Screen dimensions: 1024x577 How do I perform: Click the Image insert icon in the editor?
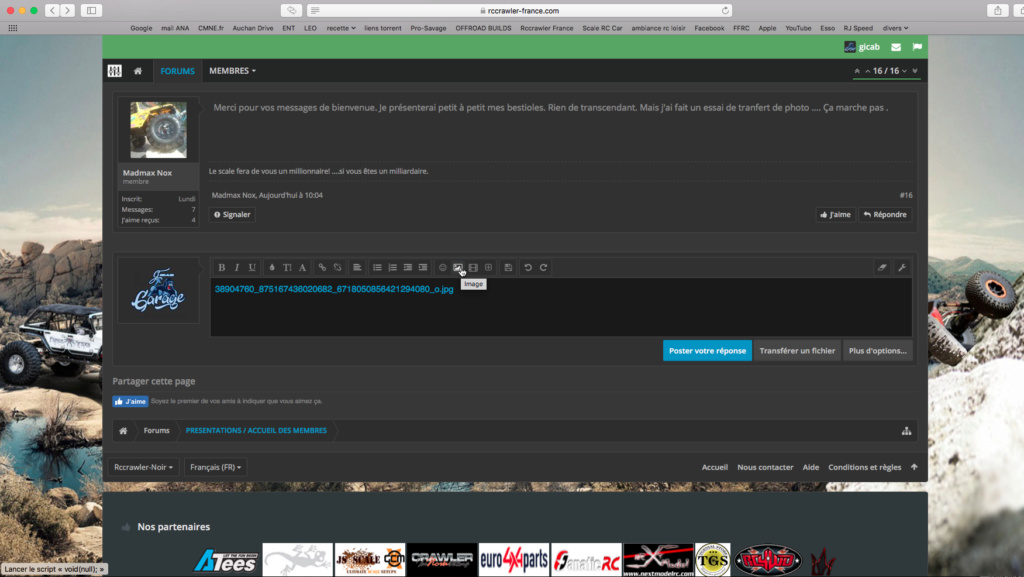point(458,267)
